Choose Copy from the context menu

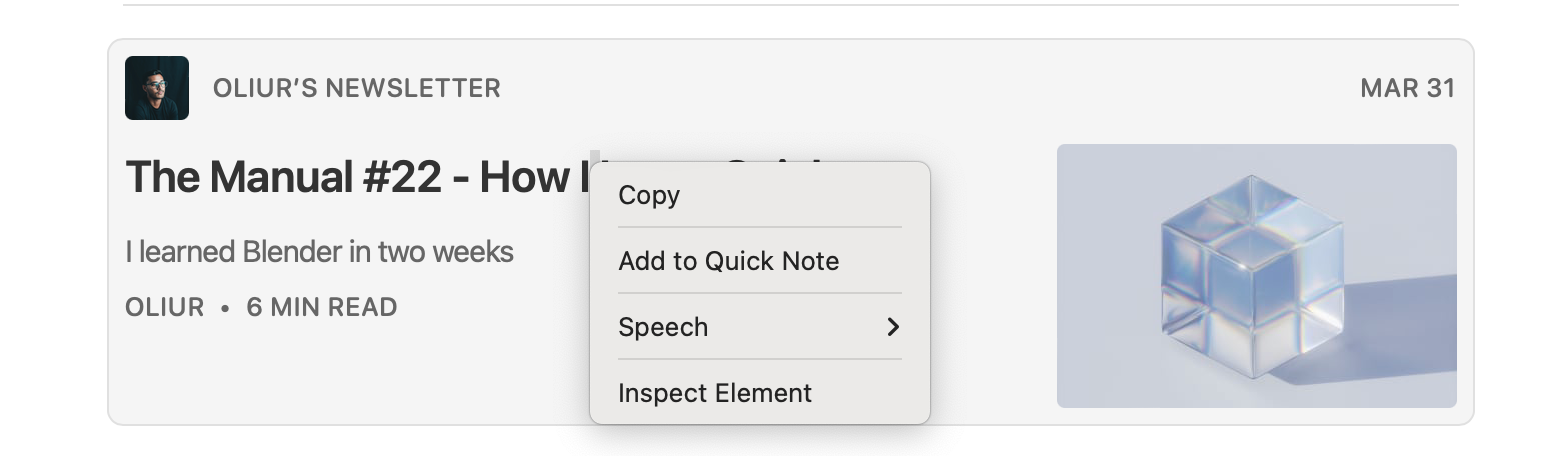pyautogui.click(x=649, y=195)
